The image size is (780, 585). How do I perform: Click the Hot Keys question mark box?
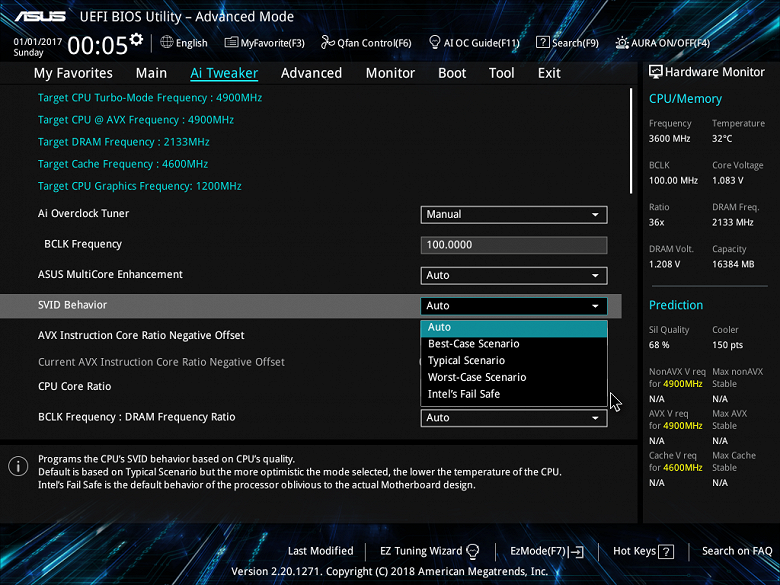[666, 551]
